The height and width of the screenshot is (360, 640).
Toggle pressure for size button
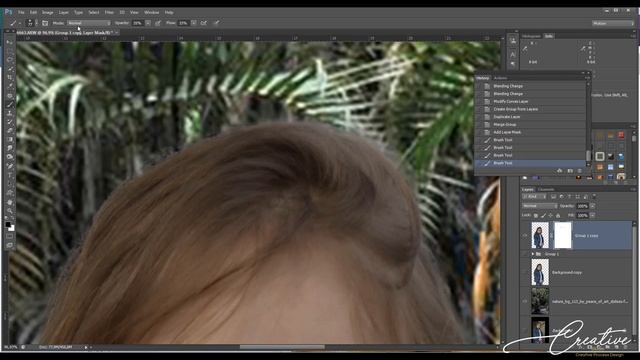click(x=216, y=23)
